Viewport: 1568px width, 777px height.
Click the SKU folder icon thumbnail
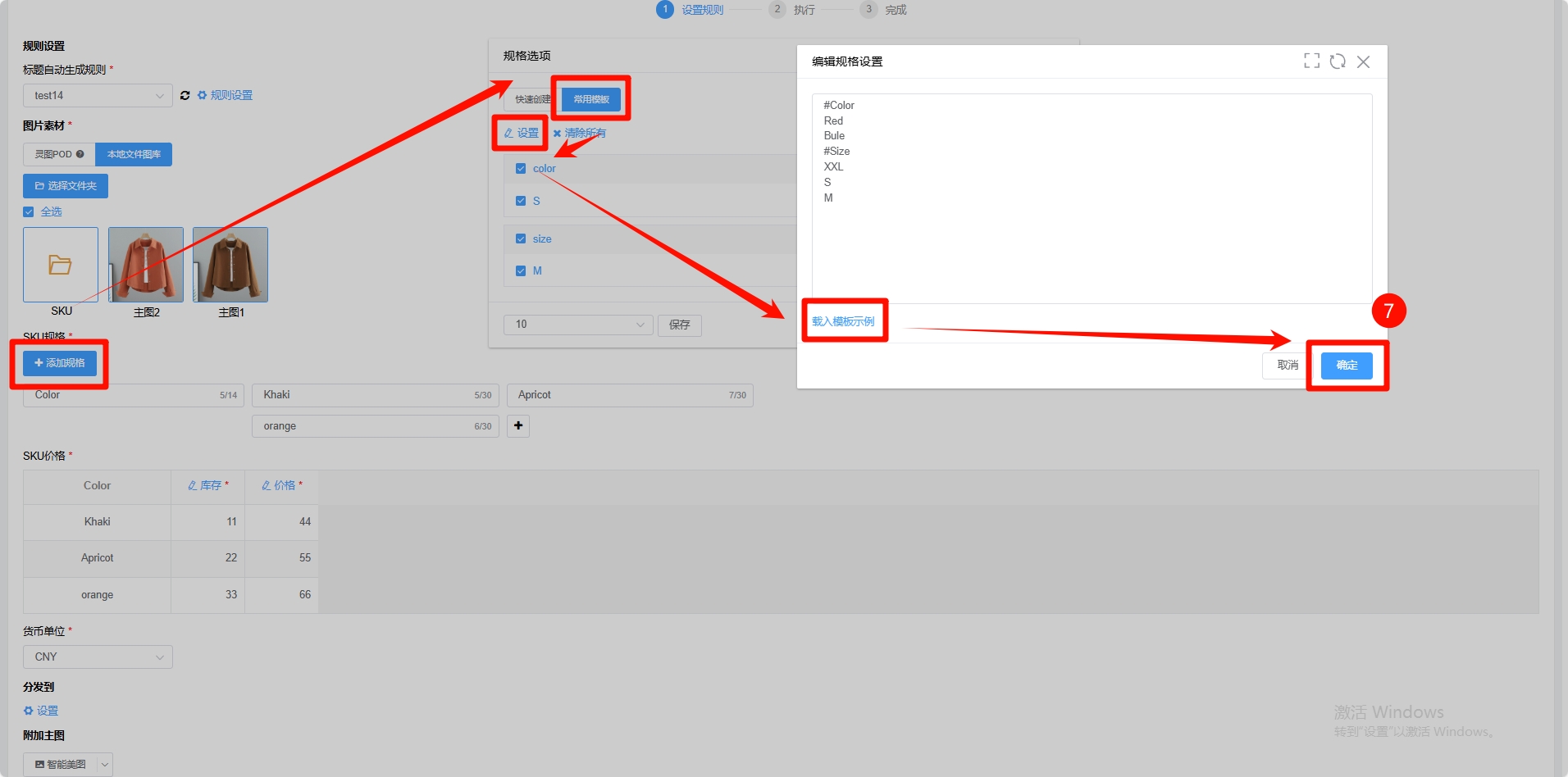point(61,265)
